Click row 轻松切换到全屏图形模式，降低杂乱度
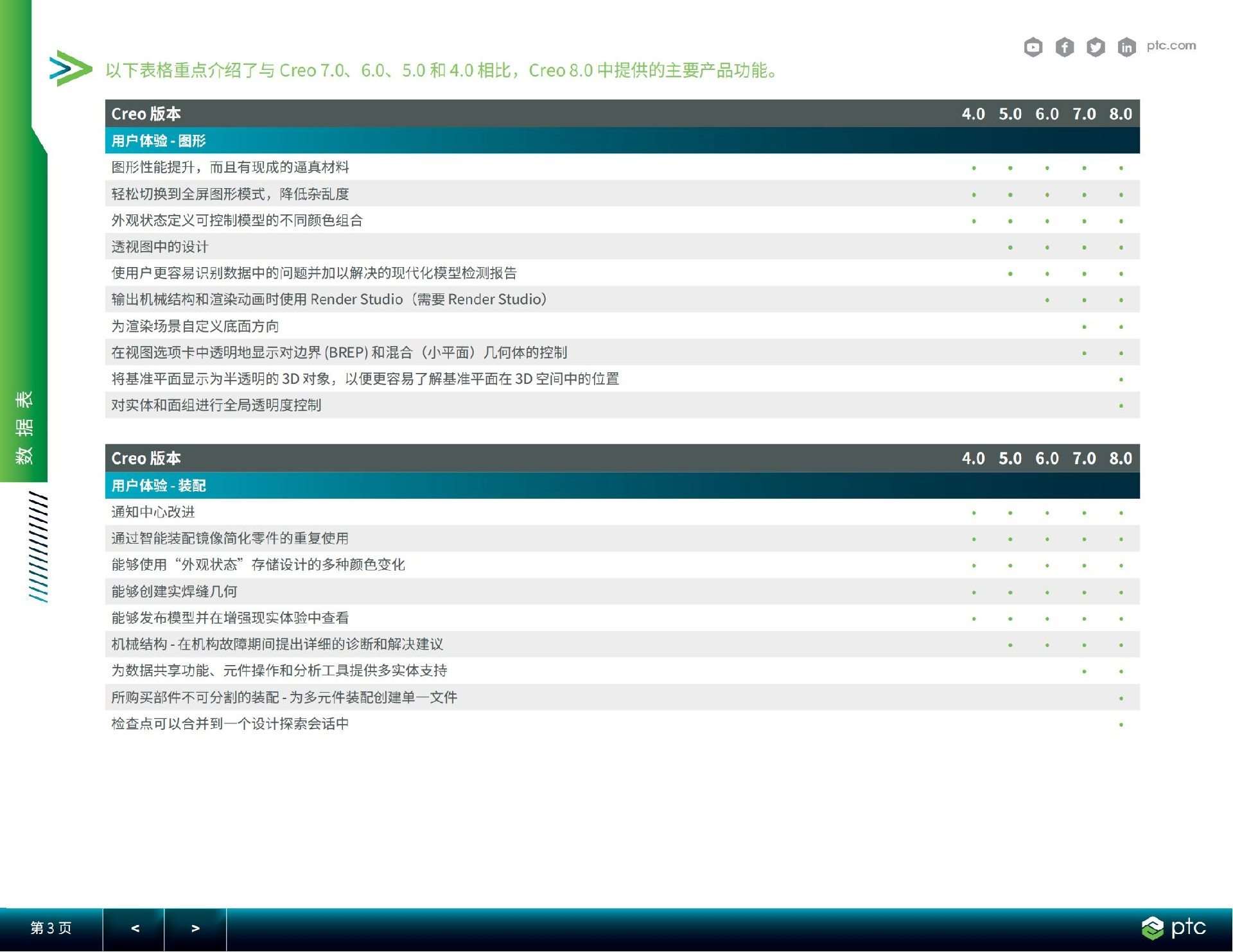The width and height of the screenshot is (1233, 952). 622,193
